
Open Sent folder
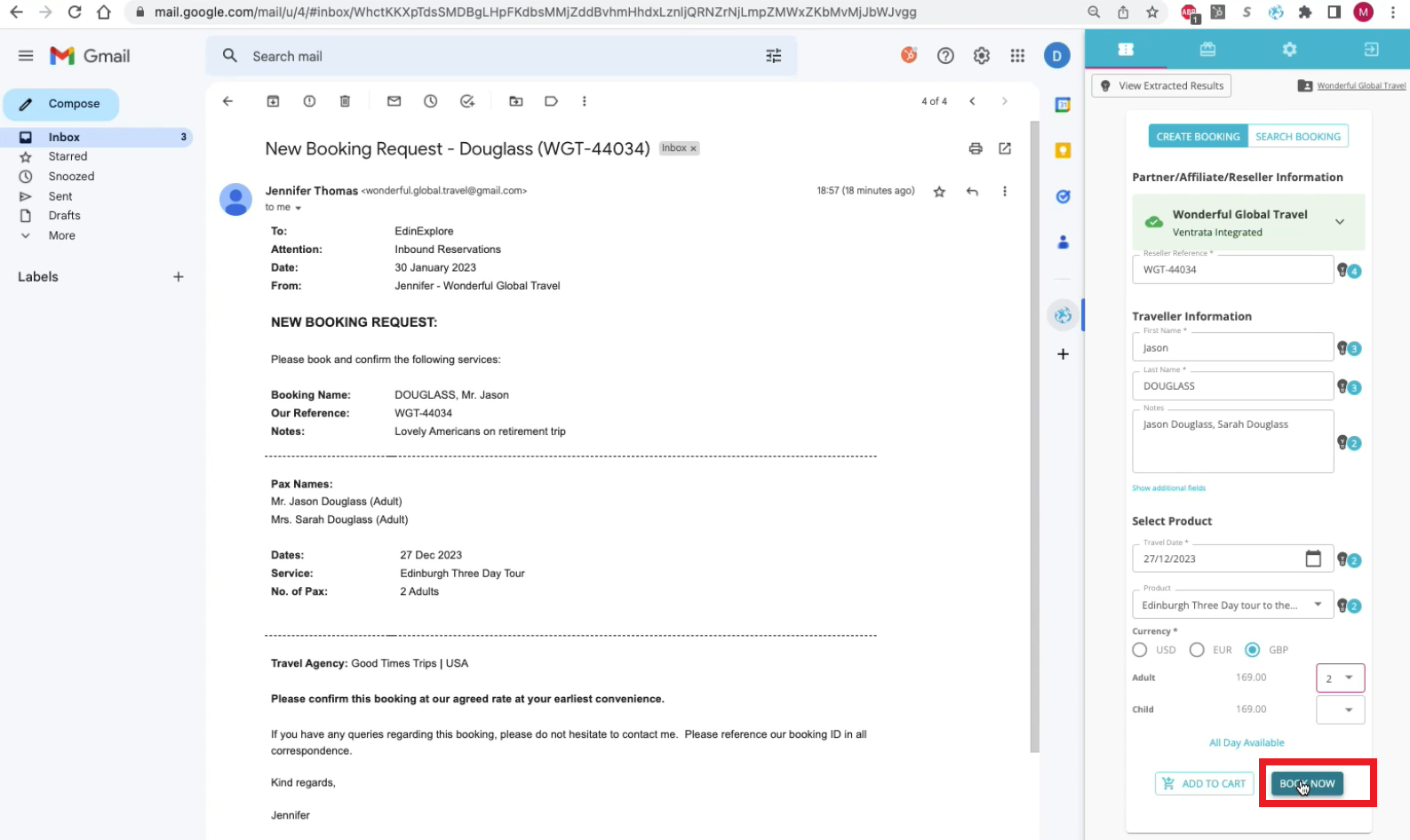tap(60, 196)
